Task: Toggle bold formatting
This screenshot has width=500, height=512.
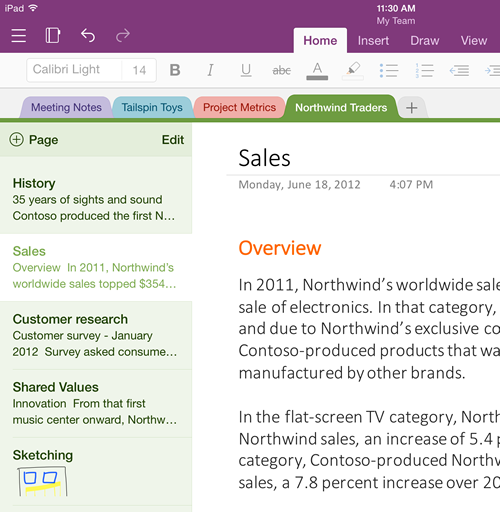Action: tap(175, 70)
